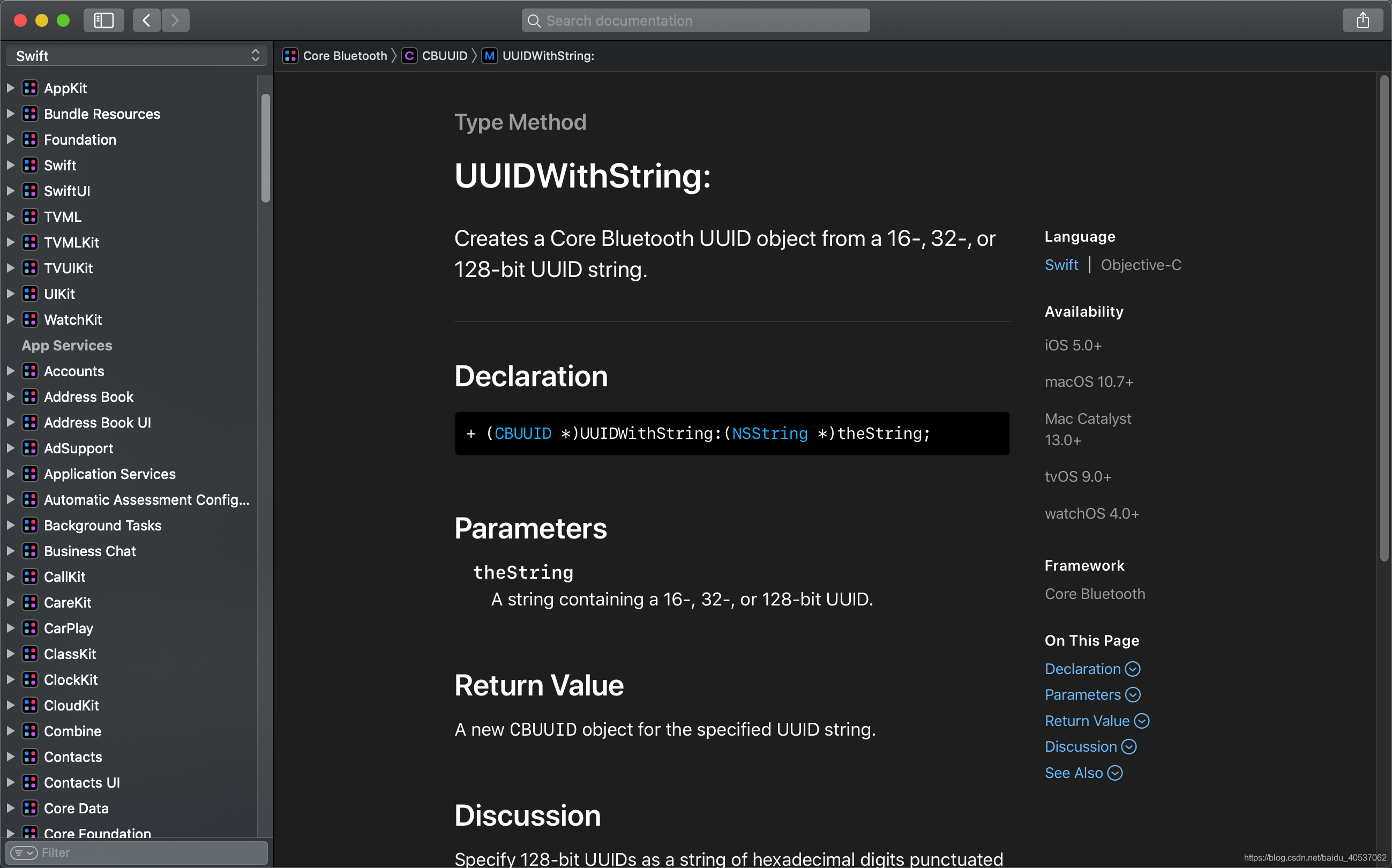Screen dimensions: 1392x868
Task: Click the SwiftUI framework icon
Action: [x=30, y=191]
